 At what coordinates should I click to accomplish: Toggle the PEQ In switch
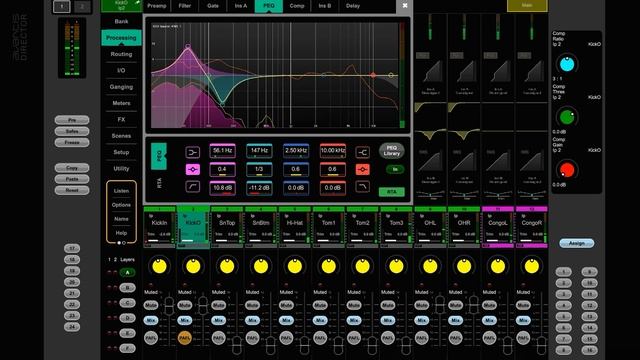[x=395, y=169]
